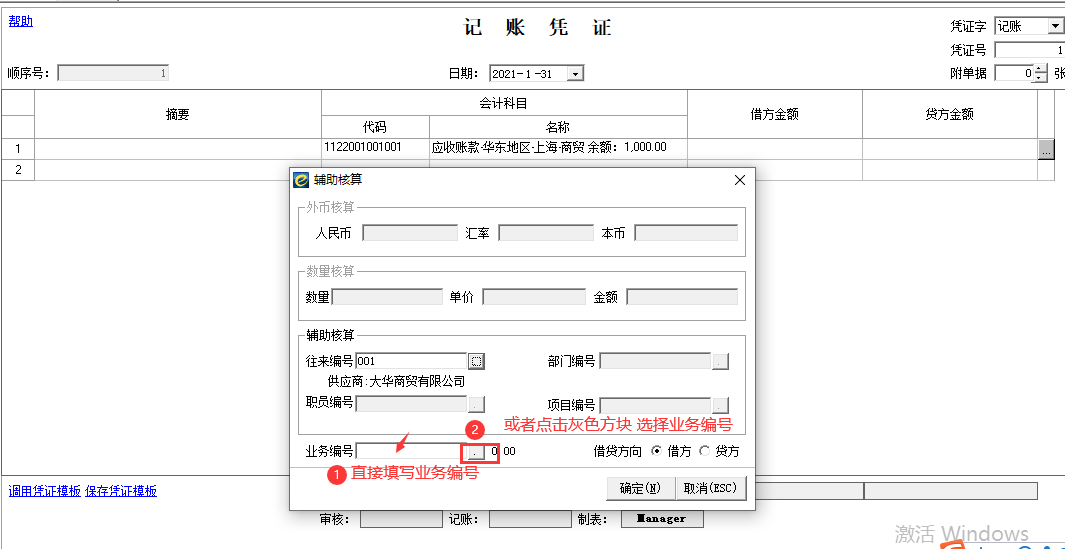
Task: Click the 项目编号 input field
Action: 655,406
